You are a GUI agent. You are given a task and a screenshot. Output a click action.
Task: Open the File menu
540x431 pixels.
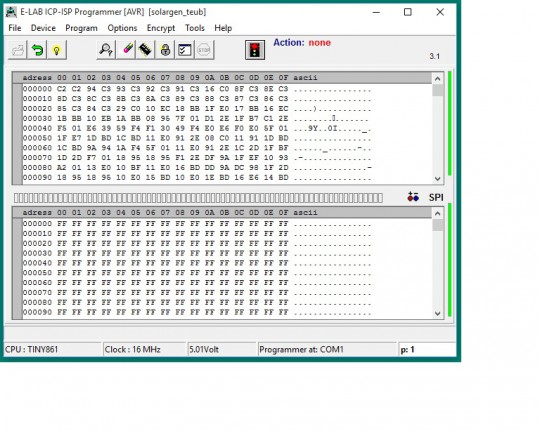[x=15, y=28]
